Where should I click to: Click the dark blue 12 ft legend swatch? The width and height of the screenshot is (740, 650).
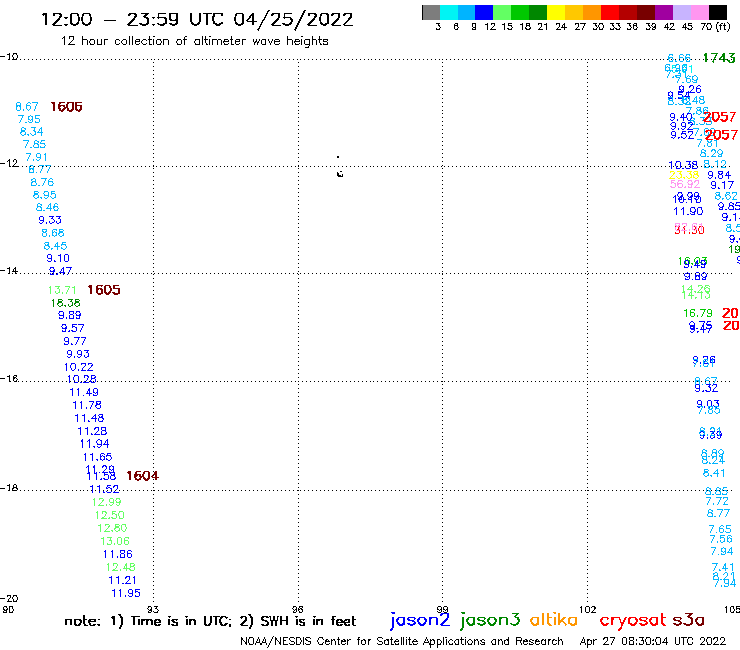click(x=484, y=12)
